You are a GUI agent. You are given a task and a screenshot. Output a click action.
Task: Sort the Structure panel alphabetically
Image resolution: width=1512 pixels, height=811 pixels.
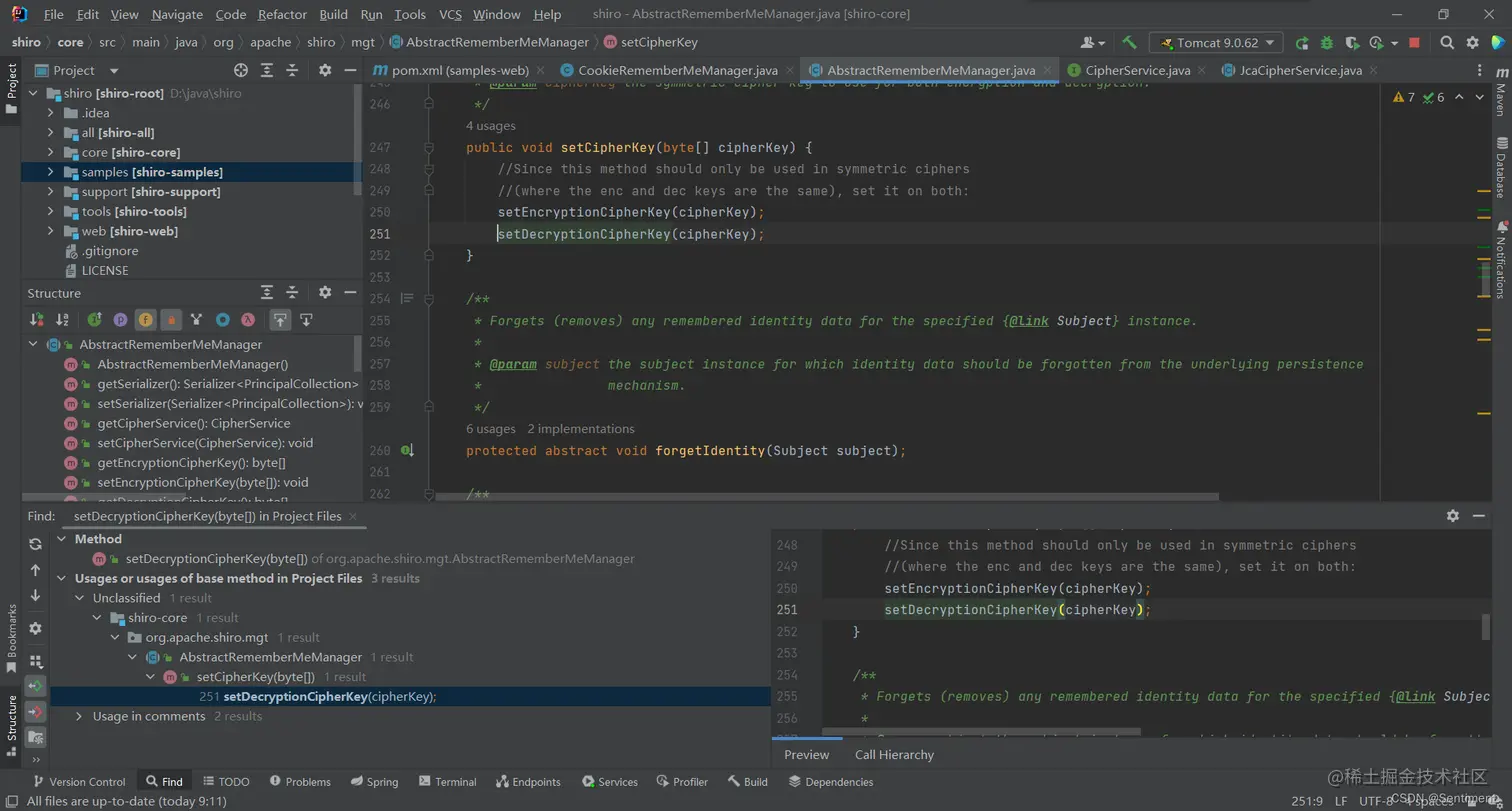click(62, 320)
